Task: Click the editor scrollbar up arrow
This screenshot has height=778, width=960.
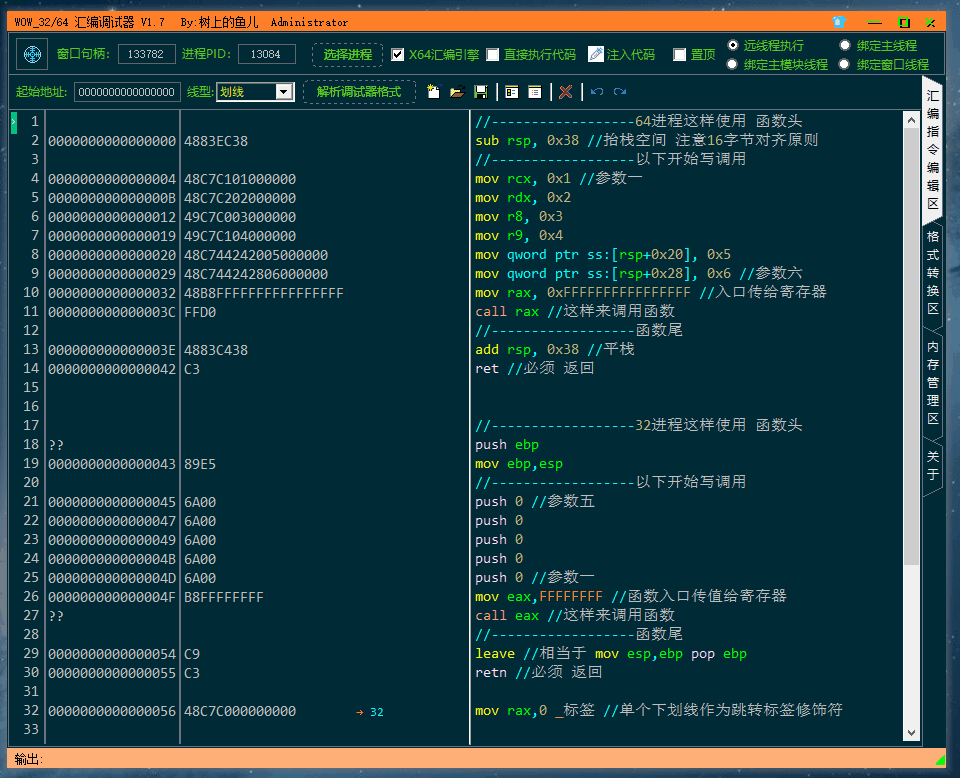Action: 911,120
